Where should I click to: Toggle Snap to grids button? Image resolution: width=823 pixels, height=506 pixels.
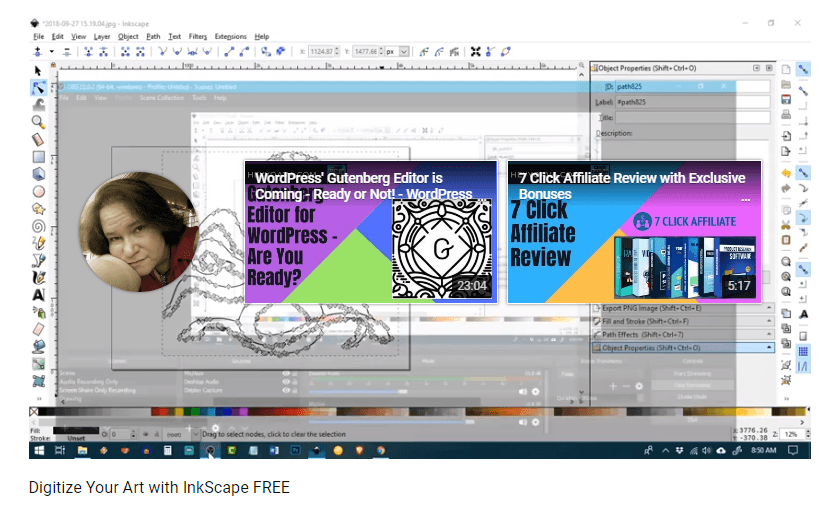click(803, 352)
